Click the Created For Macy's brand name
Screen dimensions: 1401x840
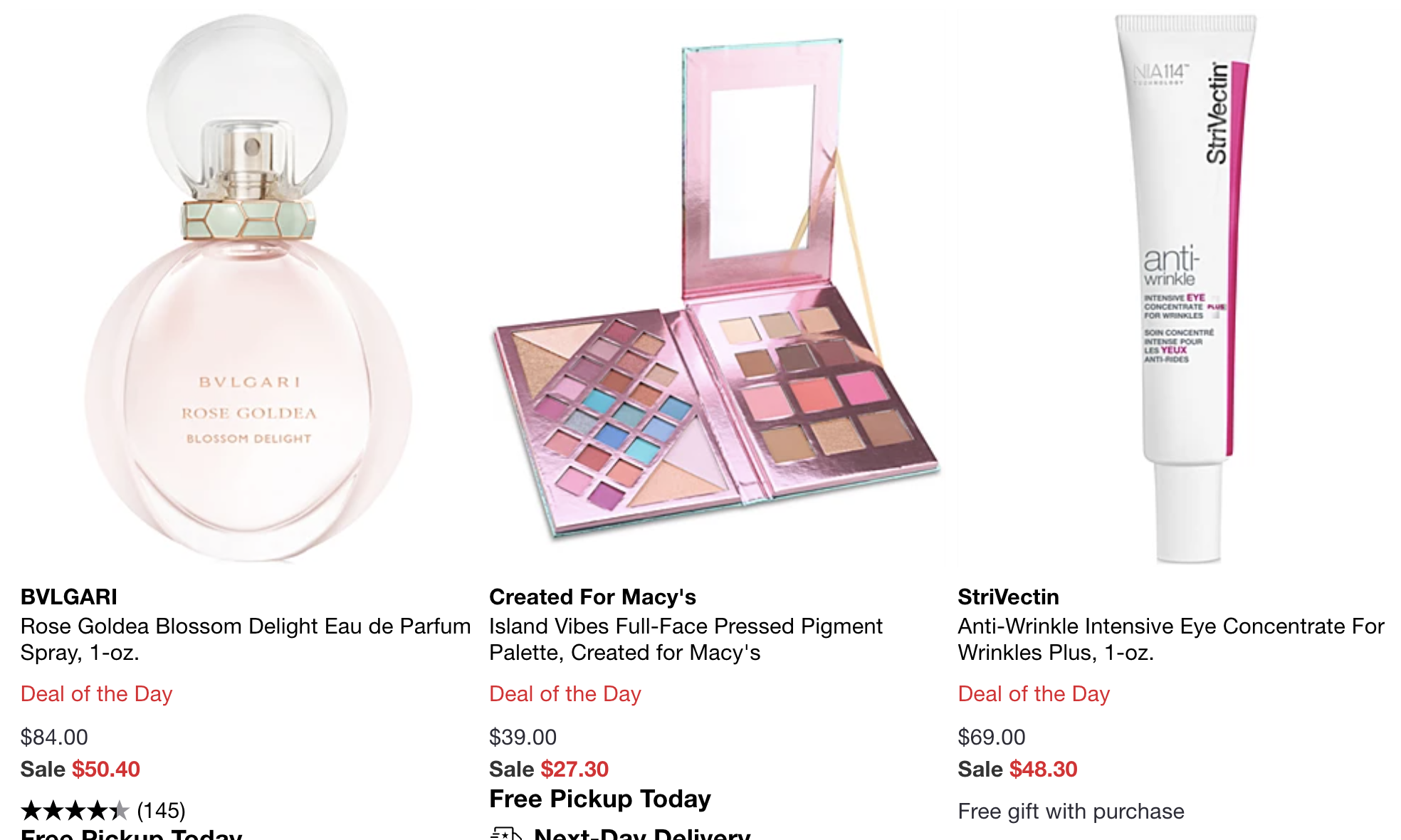(x=592, y=597)
